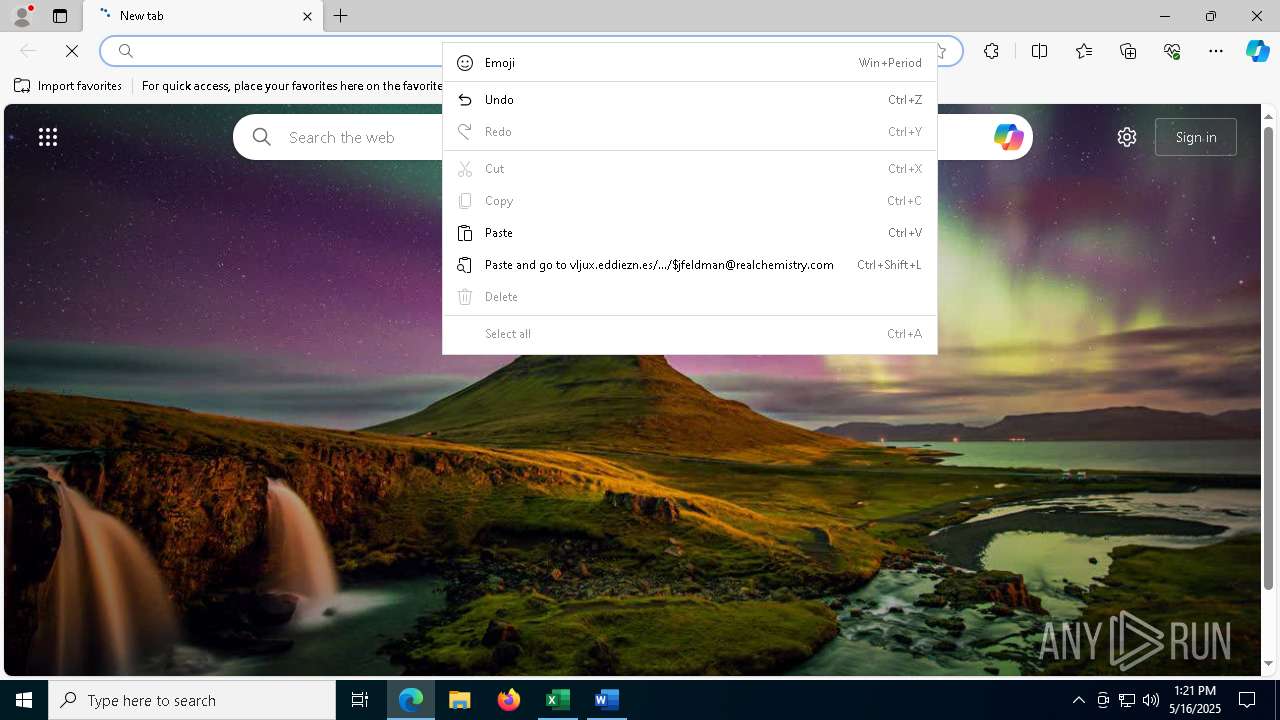Open File Explorer from taskbar
Image resolution: width=1280 pixels, height=720 pixels.
(x=460, y=700)
